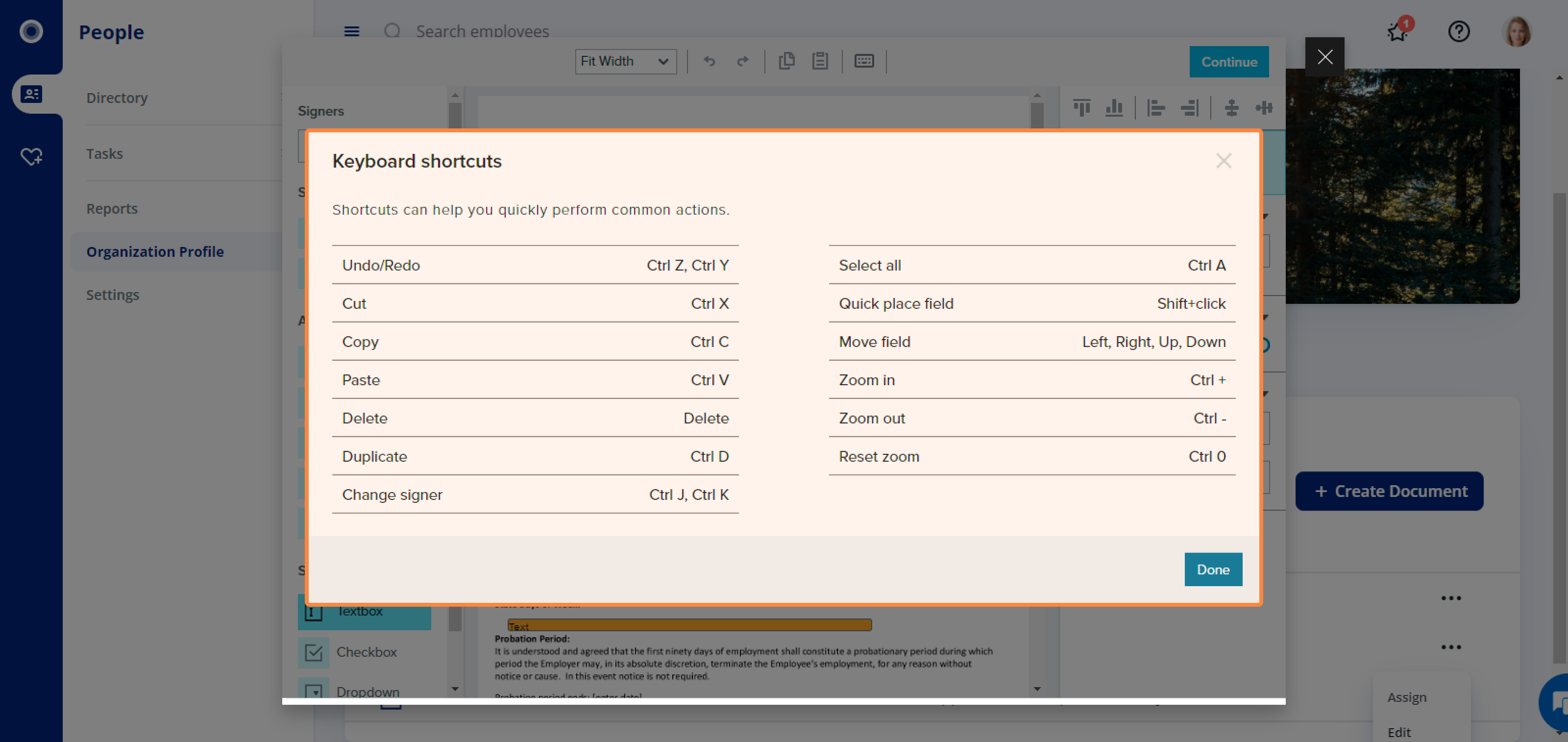Viewport: 1568px width, 742px height.
Task: Click the copy icon in the editor toolbar
Action: [x=786, y=61]
